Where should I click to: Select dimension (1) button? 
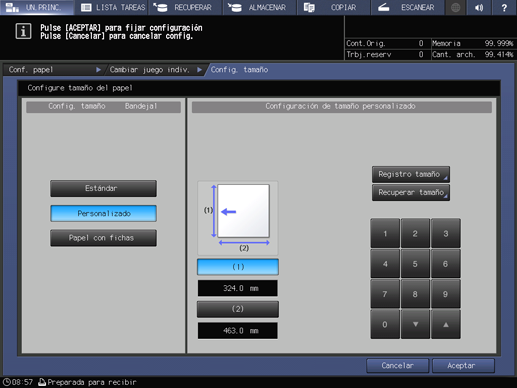pyautogui.click(x=238, y=267)
